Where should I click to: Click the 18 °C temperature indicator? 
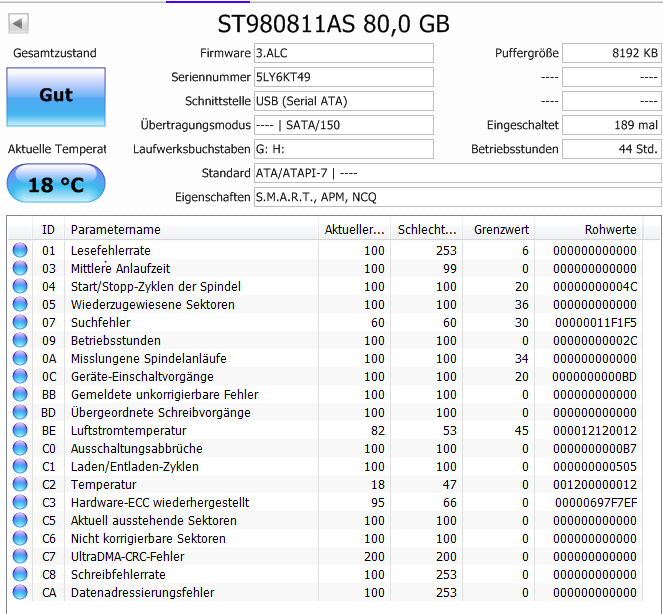click(x=56, y=184)
